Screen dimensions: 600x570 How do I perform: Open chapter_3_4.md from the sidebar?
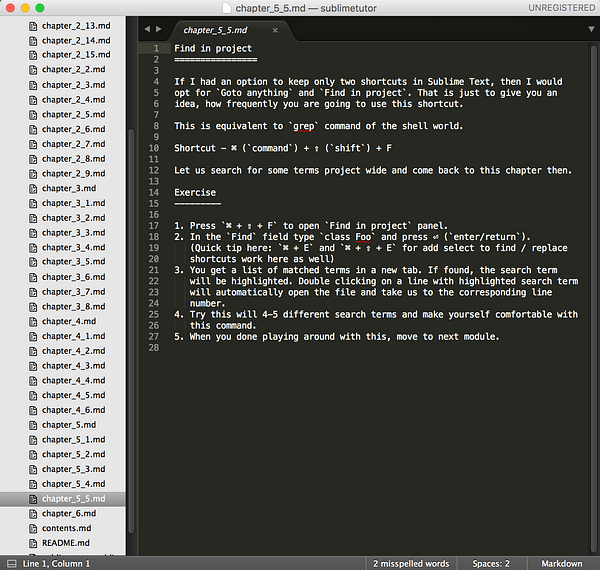pos(73,248)
